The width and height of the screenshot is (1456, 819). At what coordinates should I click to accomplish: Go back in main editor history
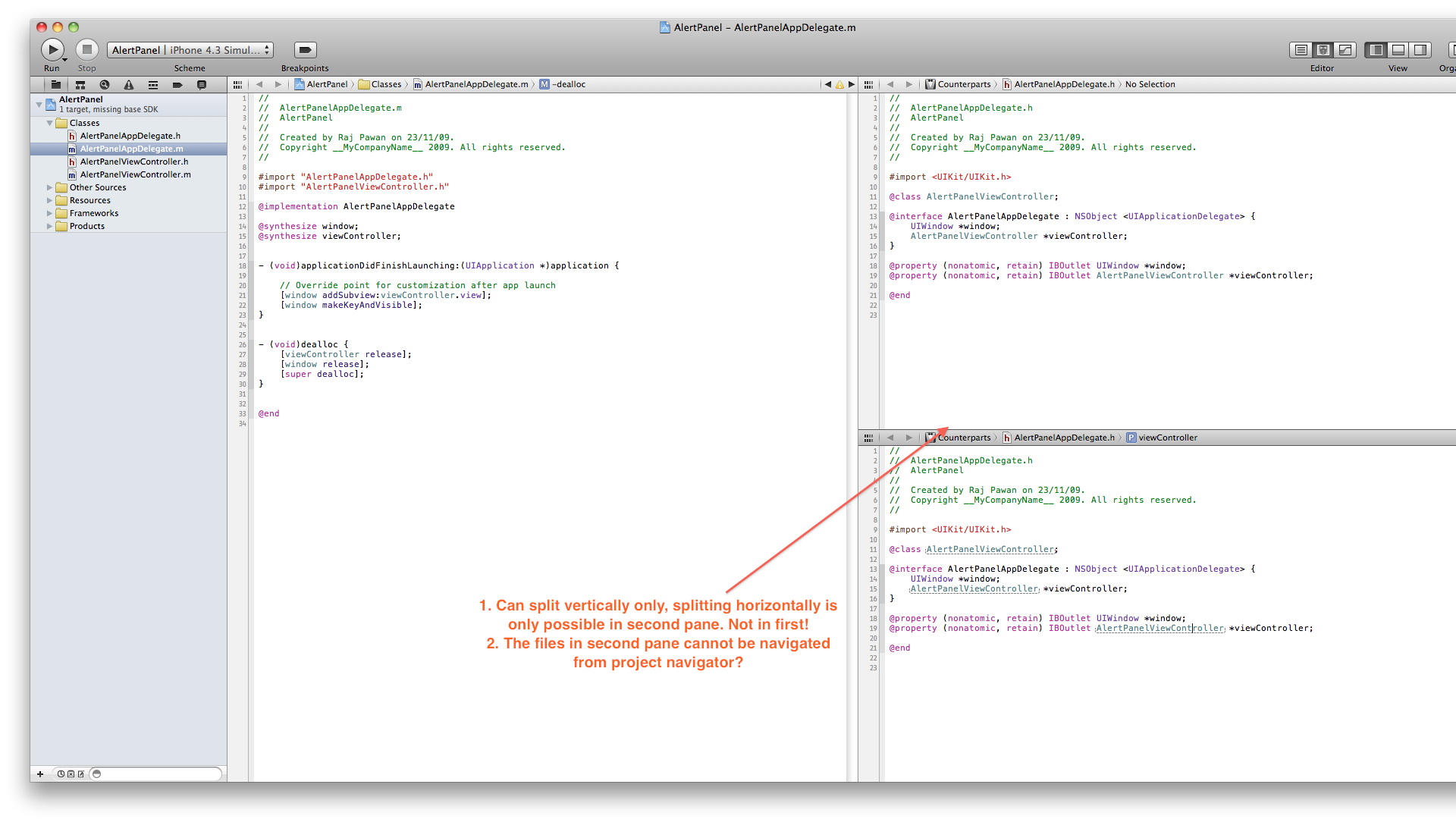pyautogui.click(x=259, y=84)
